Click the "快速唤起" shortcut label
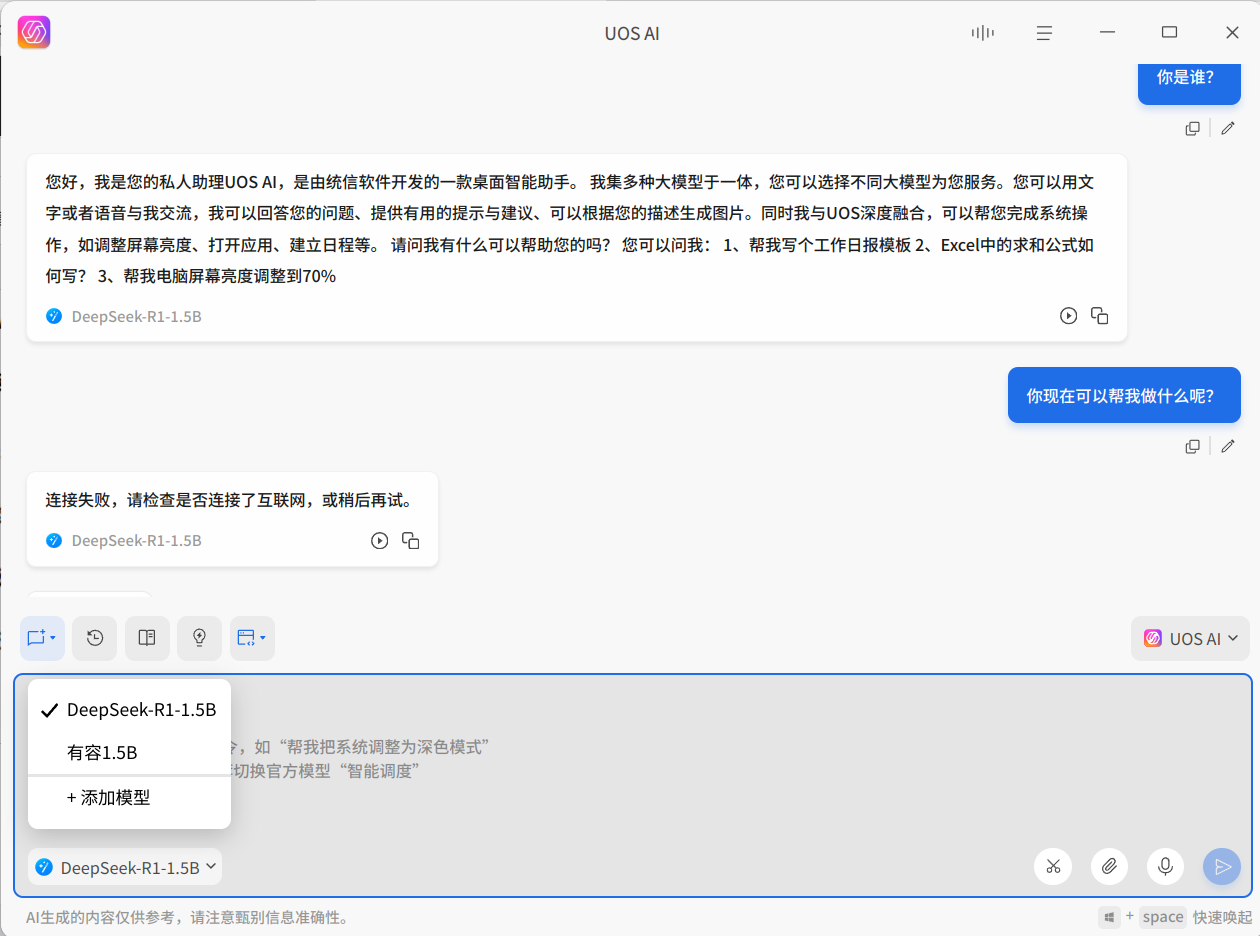1260x936 pixels. (x=1223, y=917)
